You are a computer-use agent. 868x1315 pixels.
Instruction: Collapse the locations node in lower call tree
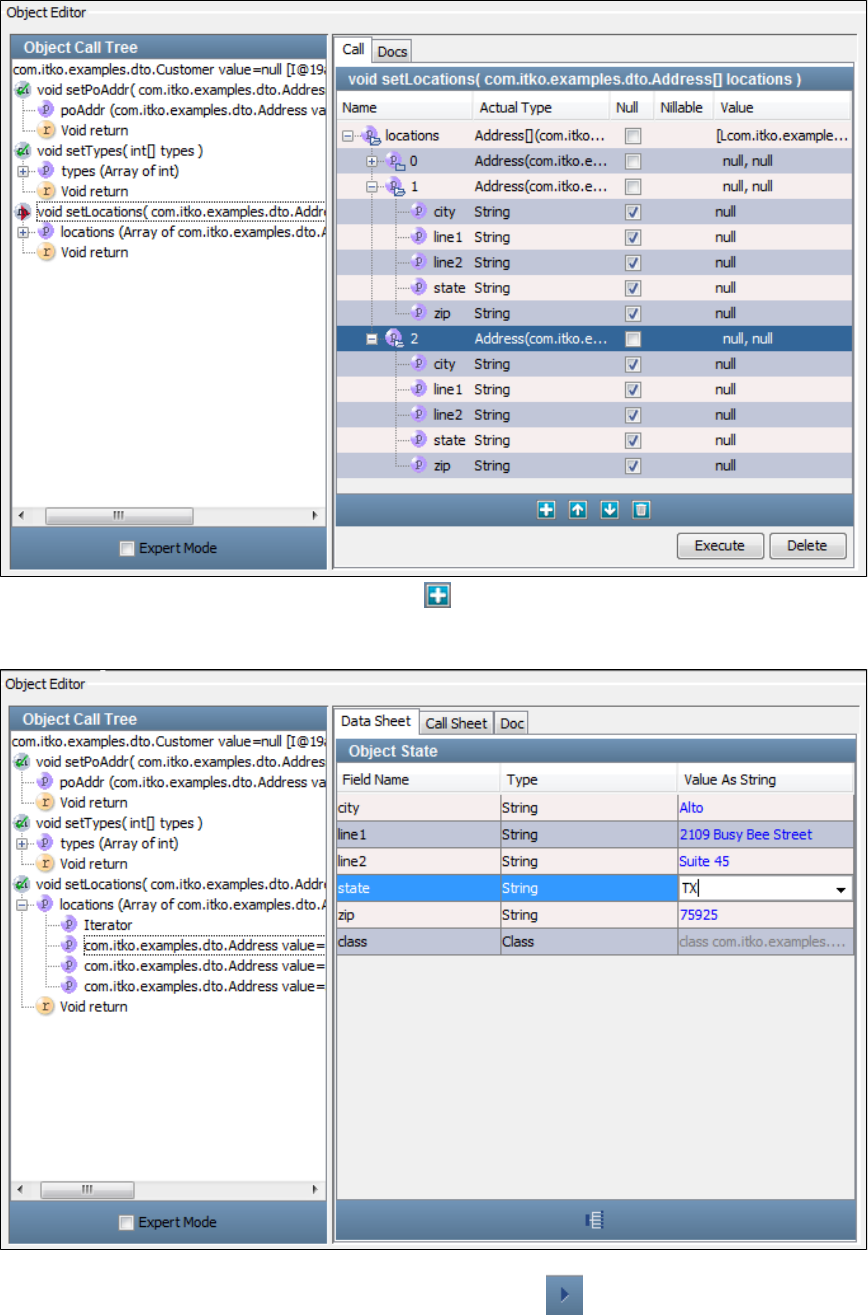23,904
